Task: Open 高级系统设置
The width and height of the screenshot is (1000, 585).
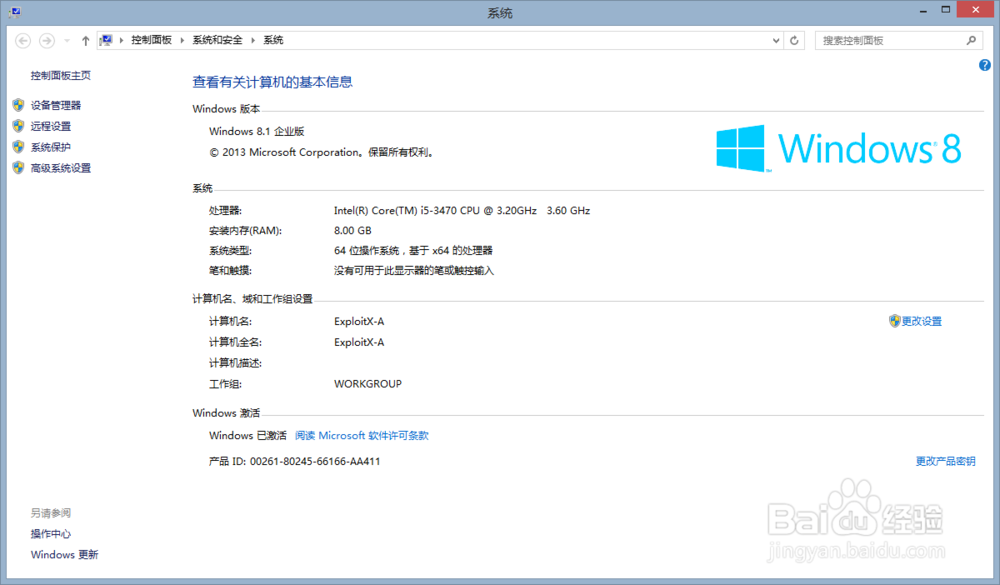Action: pyautogui.click(x=61, y=168)
